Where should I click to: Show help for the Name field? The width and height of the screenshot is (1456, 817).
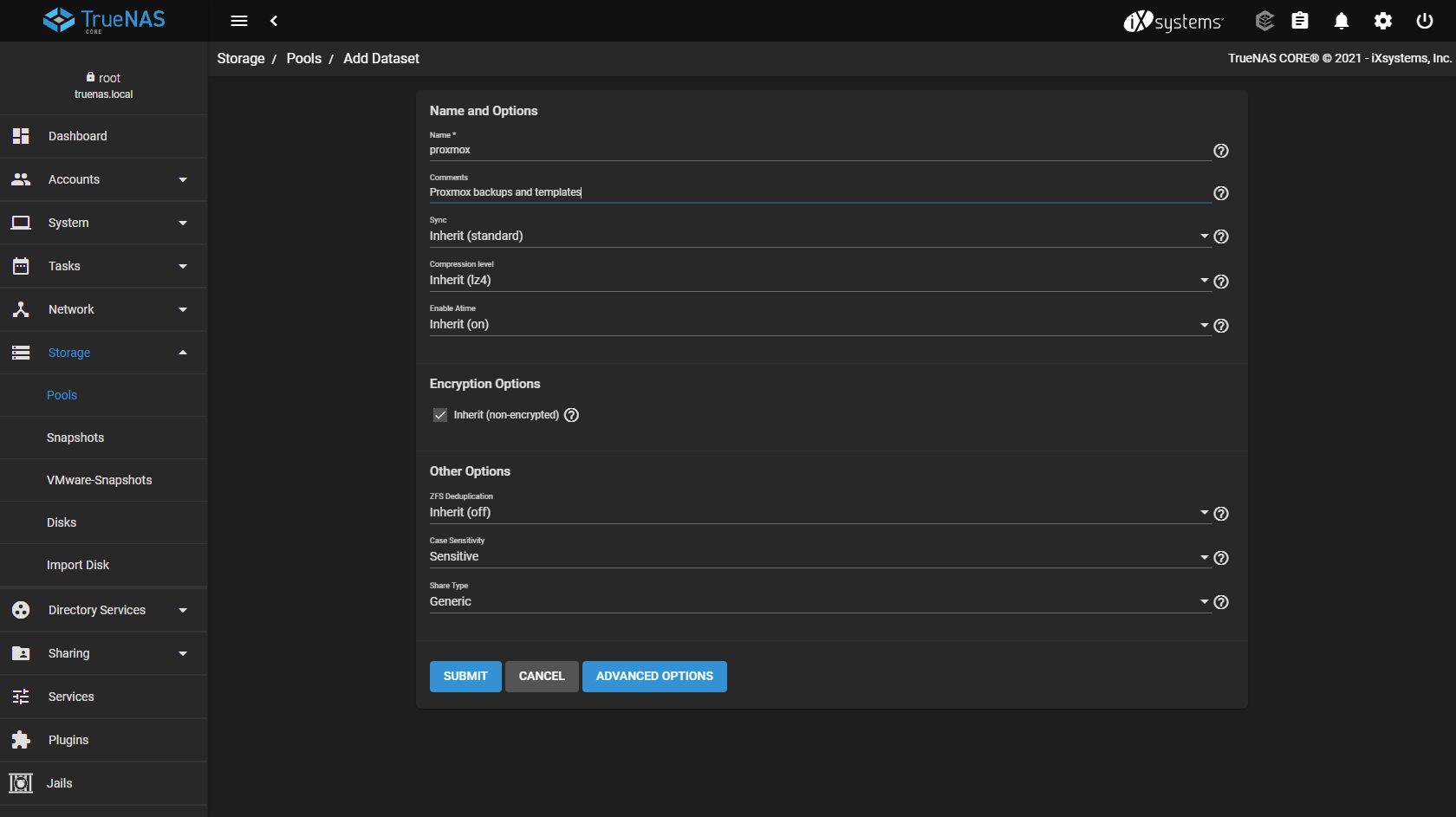coord(1221,151)
